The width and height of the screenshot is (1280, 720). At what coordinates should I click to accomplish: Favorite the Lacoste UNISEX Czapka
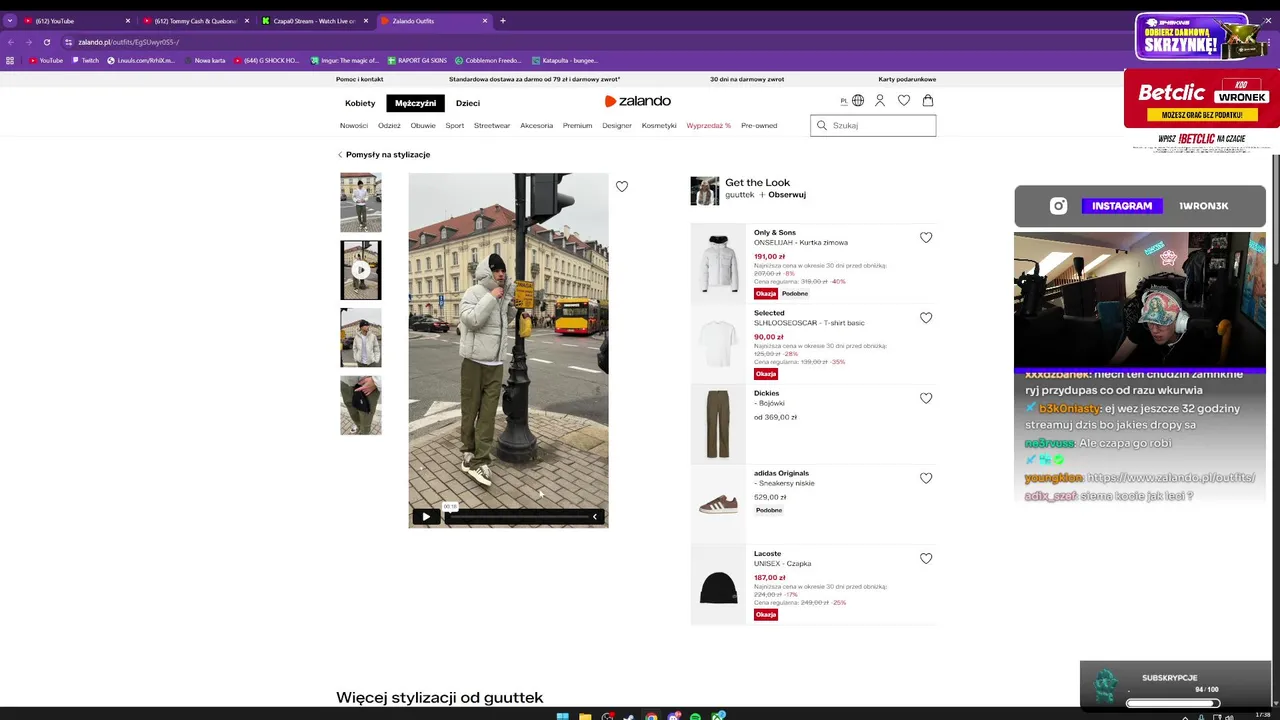tap(926, 558)
